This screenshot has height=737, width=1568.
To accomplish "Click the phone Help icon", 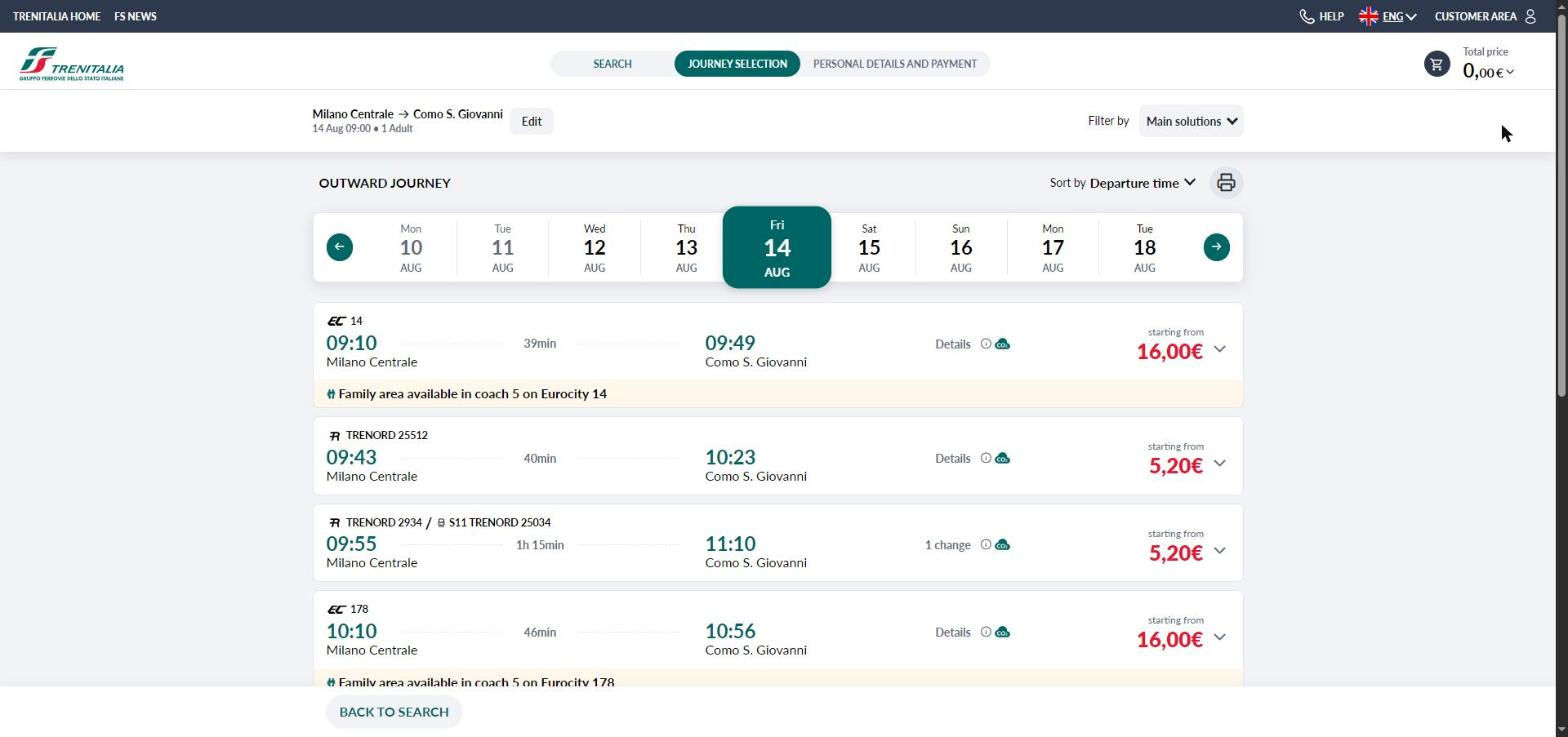I will [x=1306, y=16].
